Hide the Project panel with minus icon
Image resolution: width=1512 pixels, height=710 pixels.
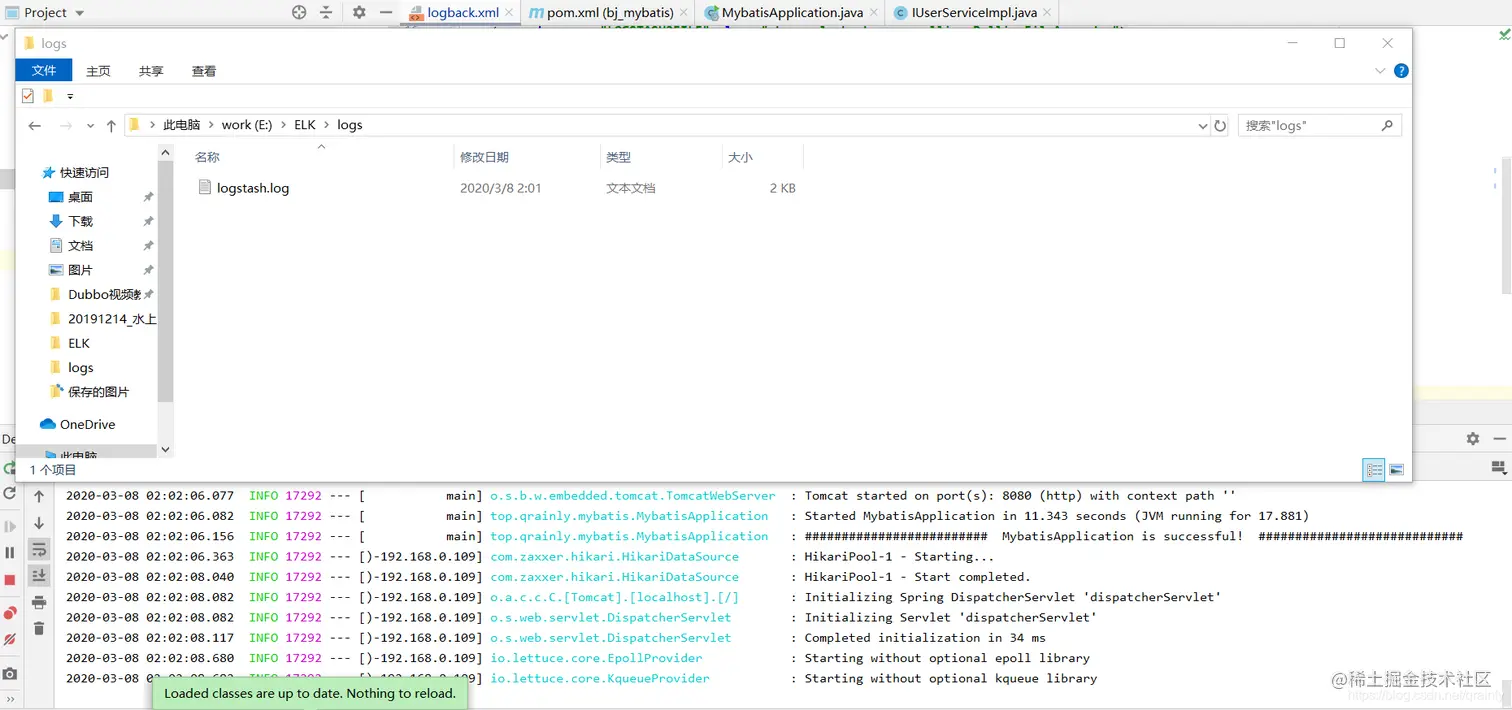point(386,13)
